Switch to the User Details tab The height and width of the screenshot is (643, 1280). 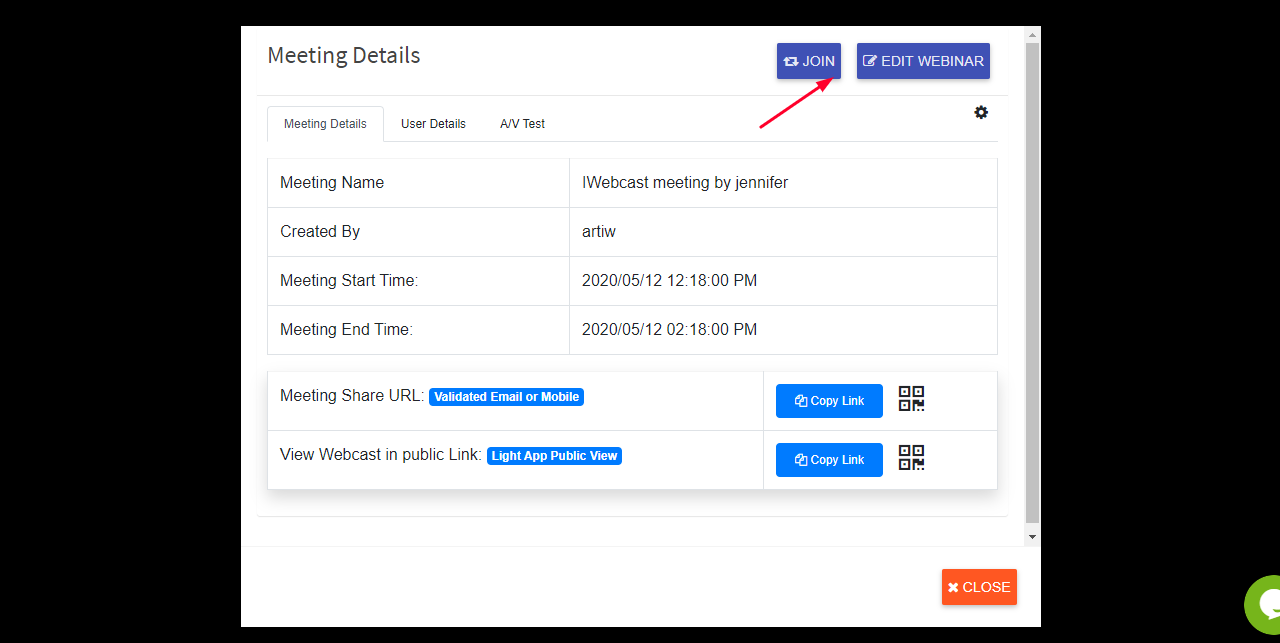tap(433, 124)
